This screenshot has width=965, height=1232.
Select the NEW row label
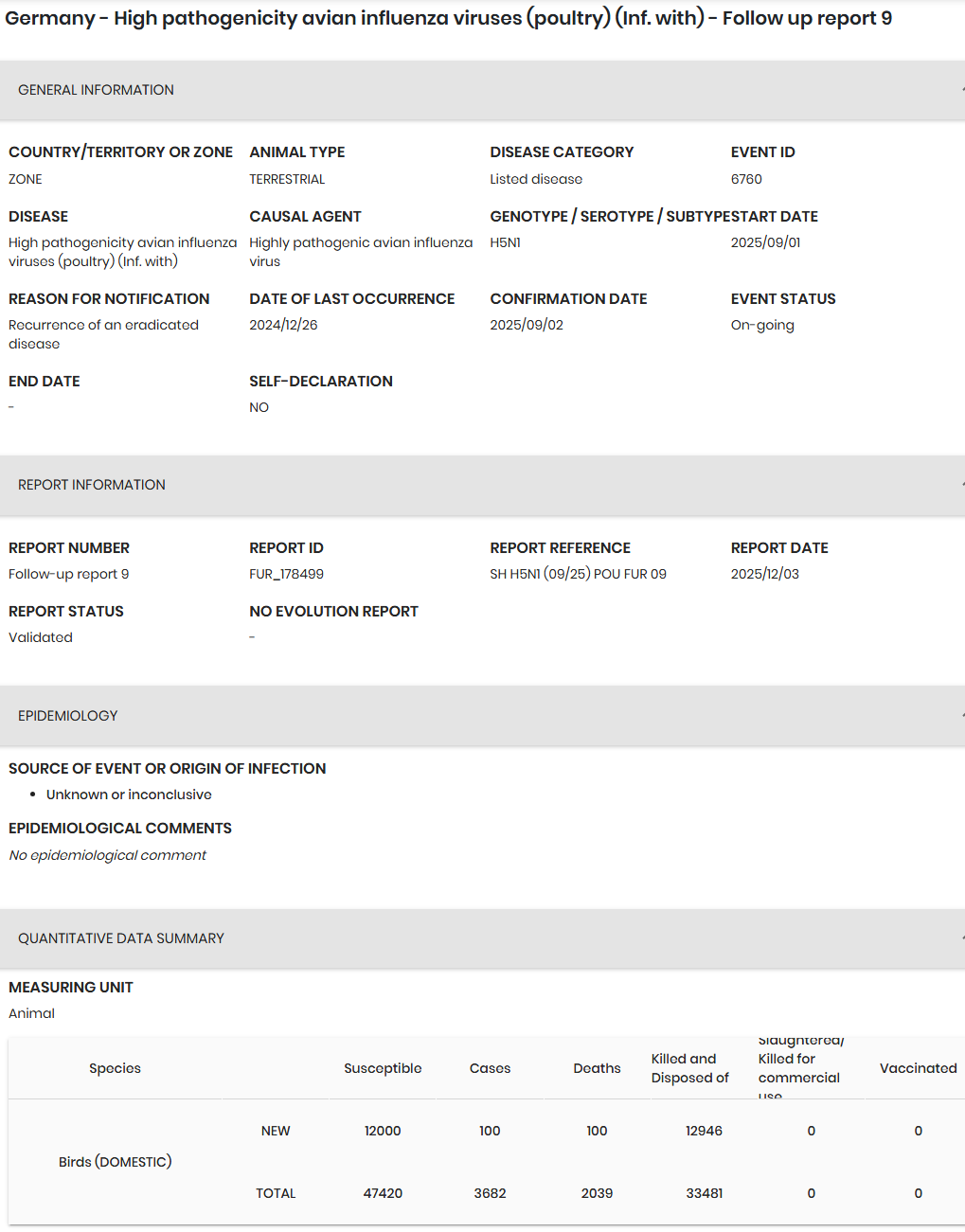[x=276, y=1131]
